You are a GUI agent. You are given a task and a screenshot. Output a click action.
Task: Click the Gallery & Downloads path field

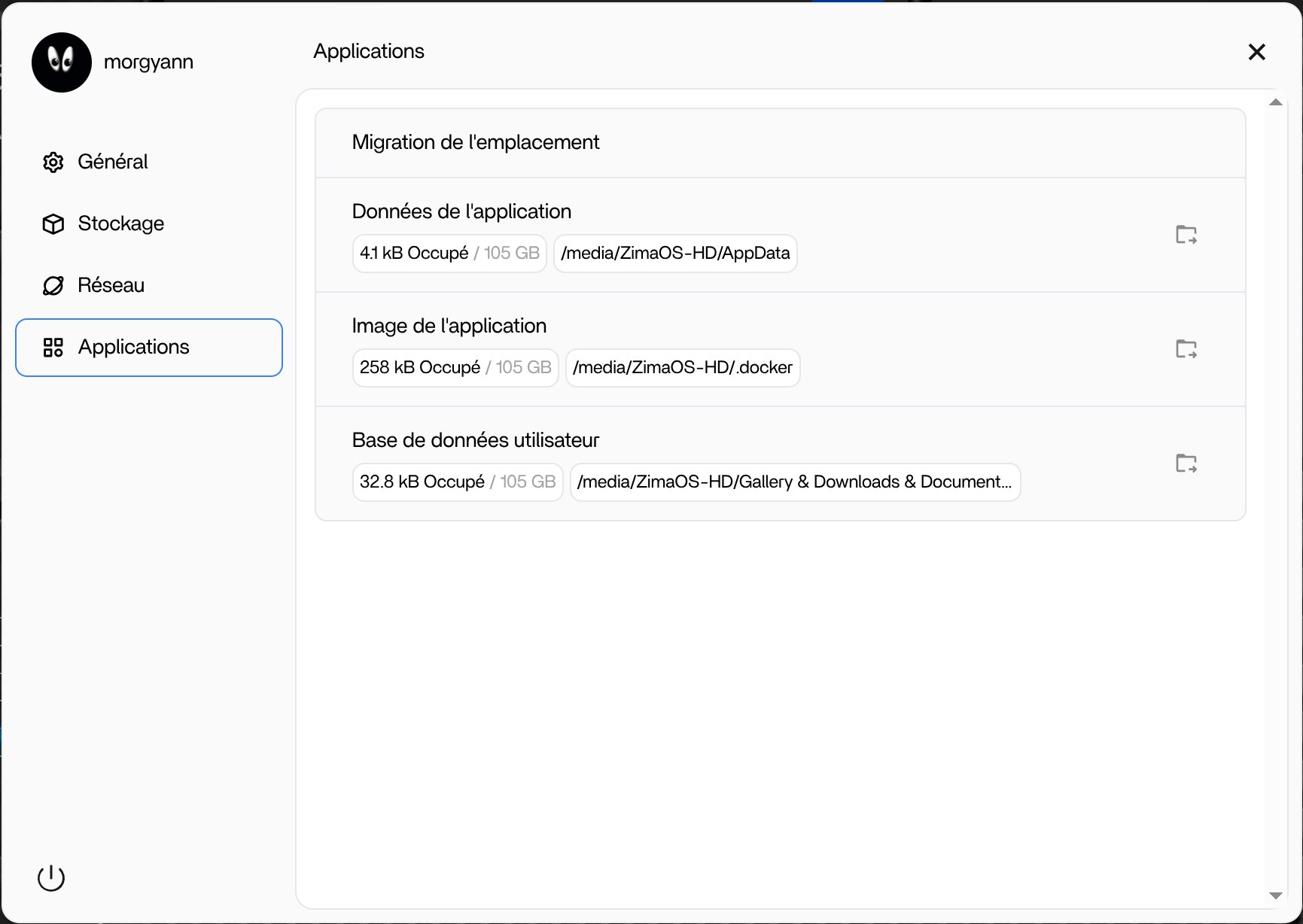point(795,482)
